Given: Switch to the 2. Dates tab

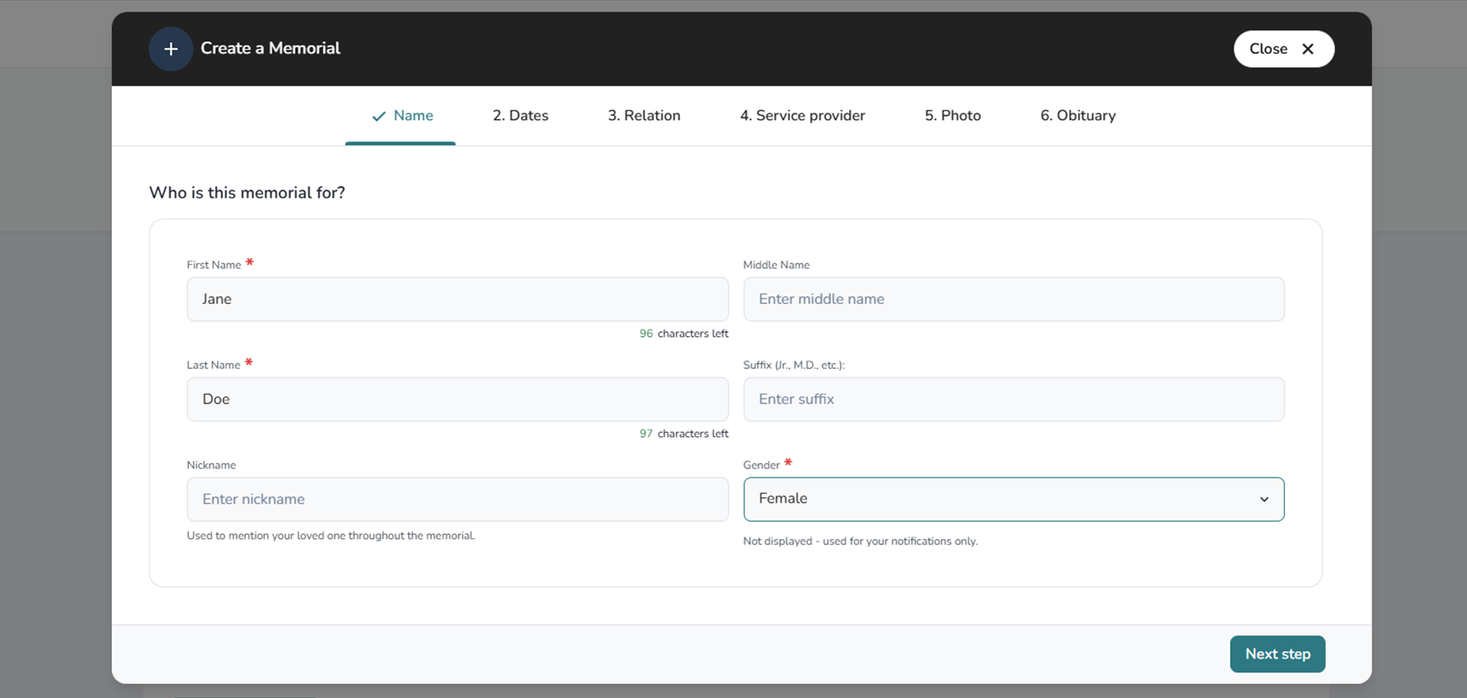Looking at the screenshot, I should click(x=520, y=116).
